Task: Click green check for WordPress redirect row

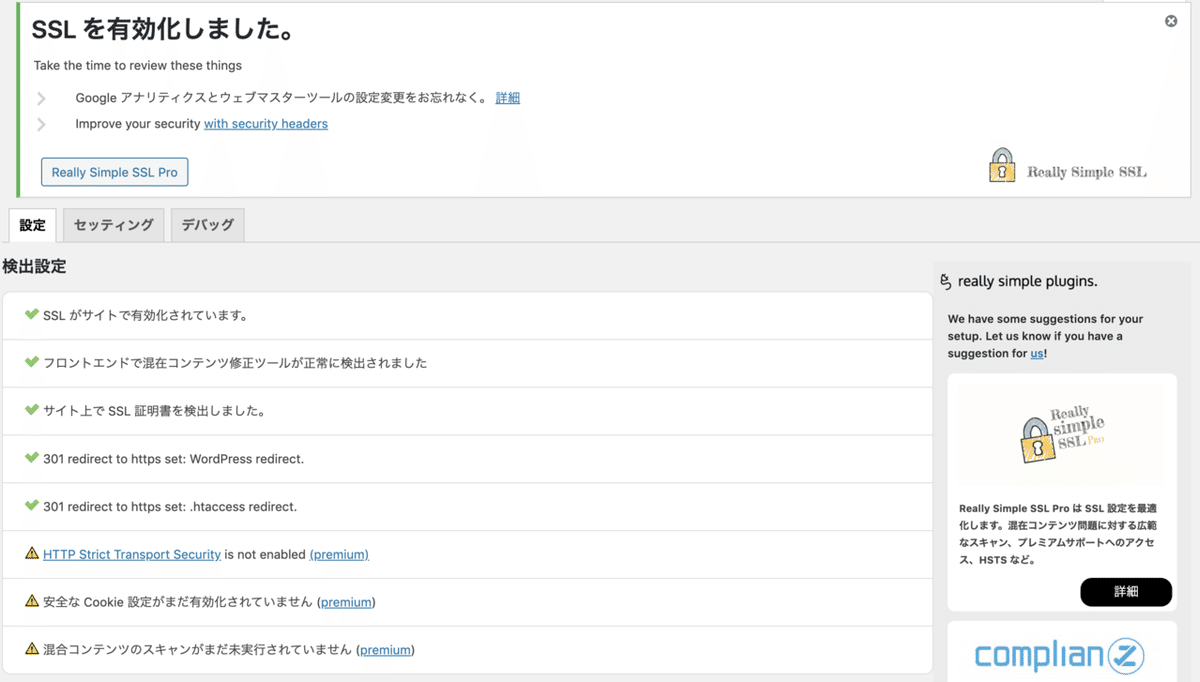Action: point(32,458)
